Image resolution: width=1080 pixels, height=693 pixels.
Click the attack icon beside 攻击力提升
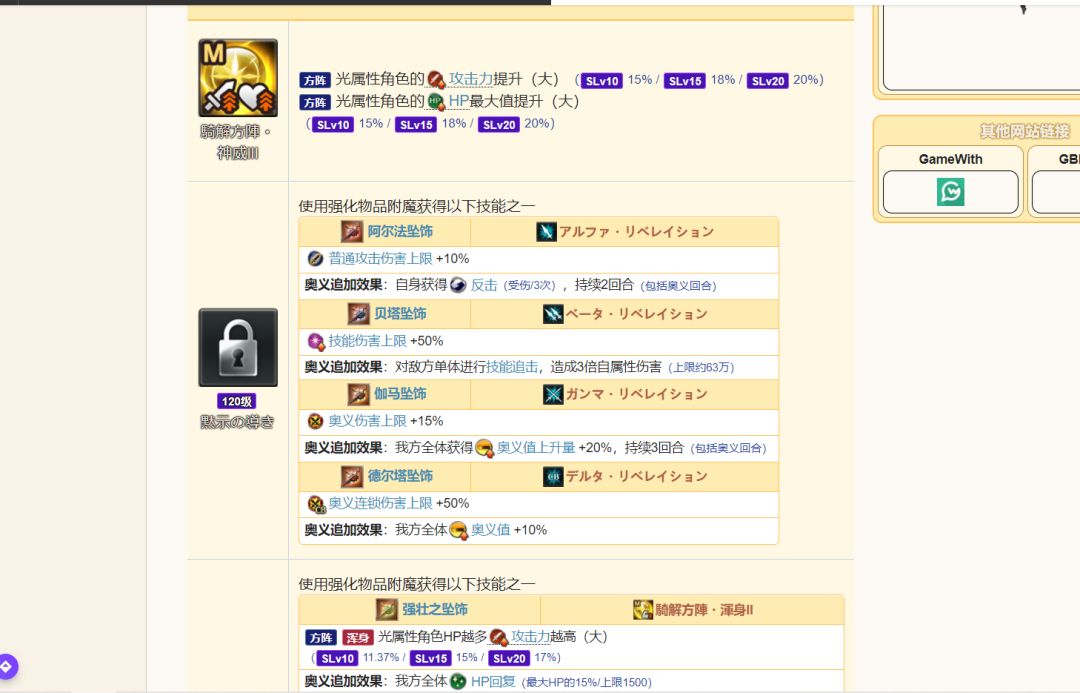click(436, 80)
